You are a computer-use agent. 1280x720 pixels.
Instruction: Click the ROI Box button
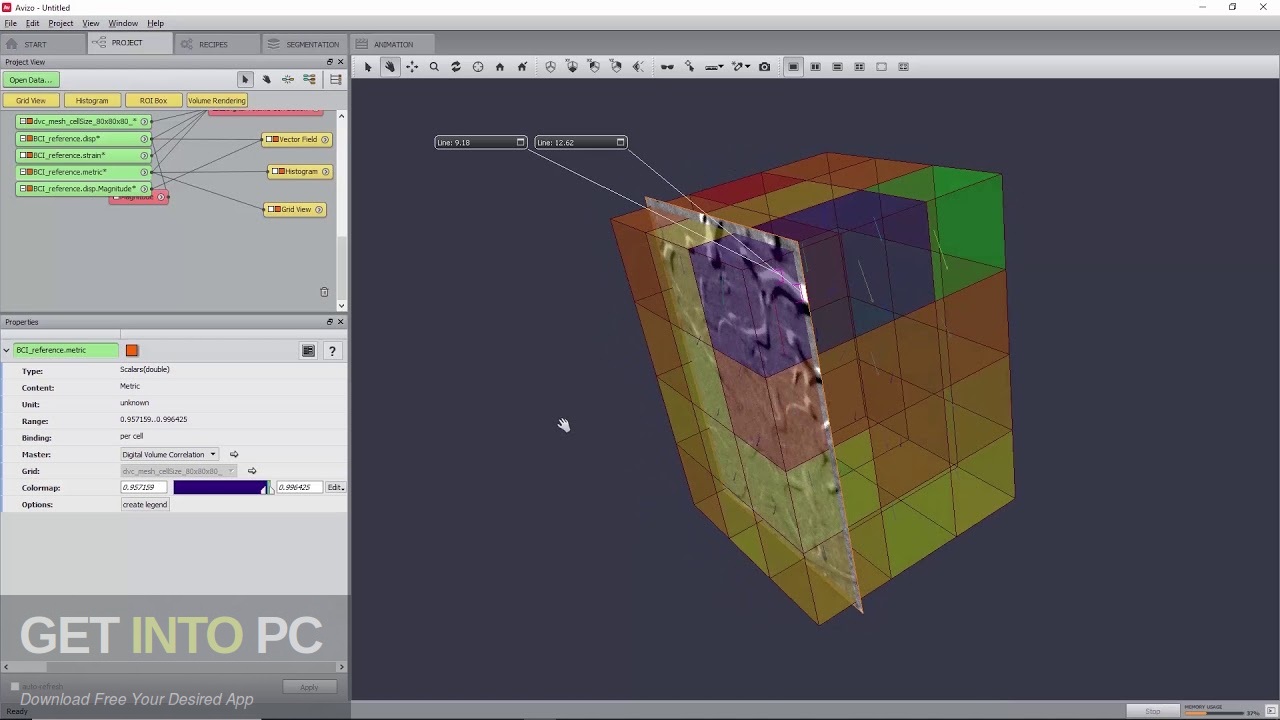coord(153,100)
